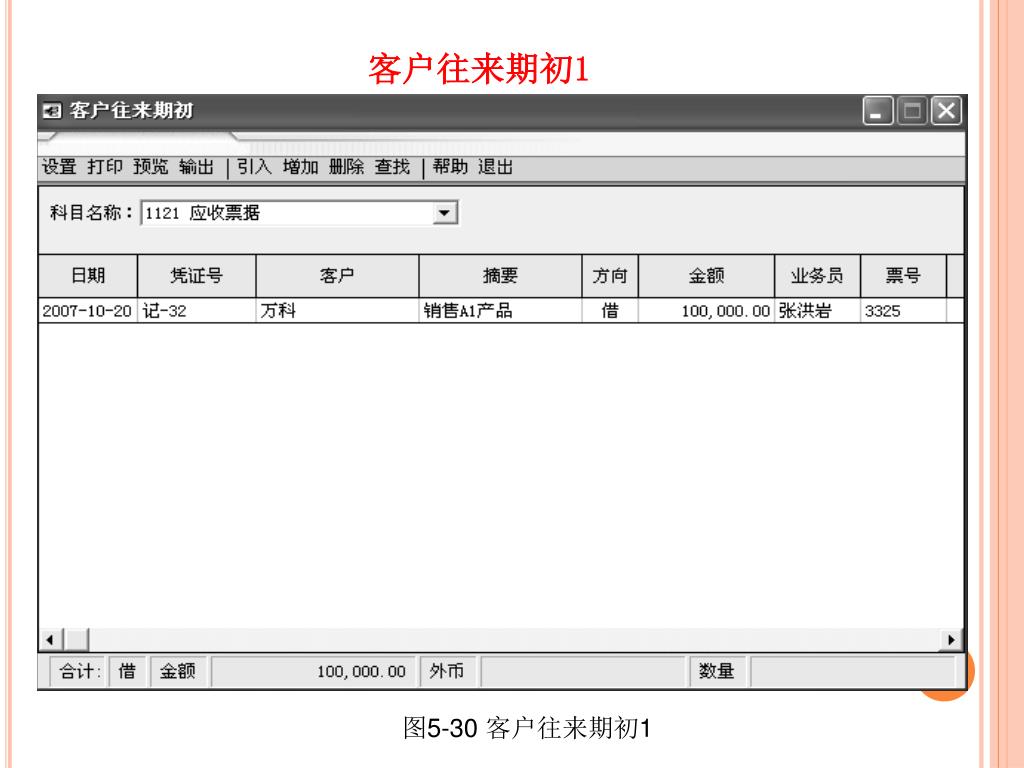
Task: Click the 业务员 column header
Action: pyautogui.click(x=817, y=276)
